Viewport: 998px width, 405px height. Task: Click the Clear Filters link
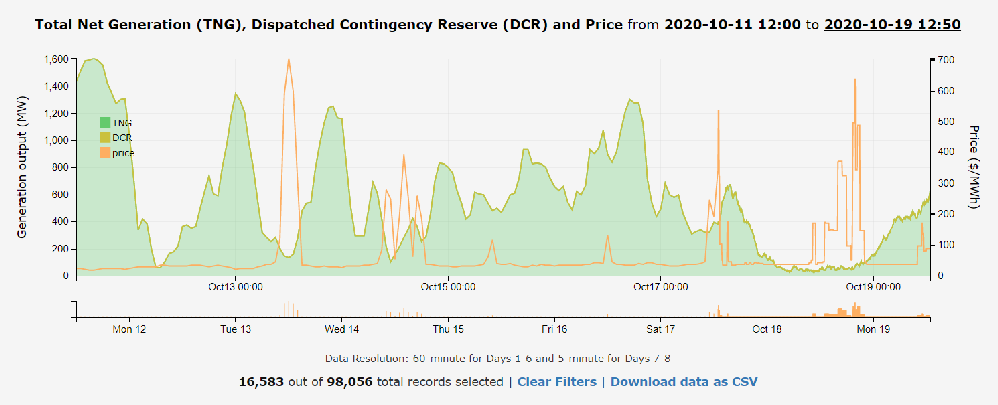coord(557,381)
